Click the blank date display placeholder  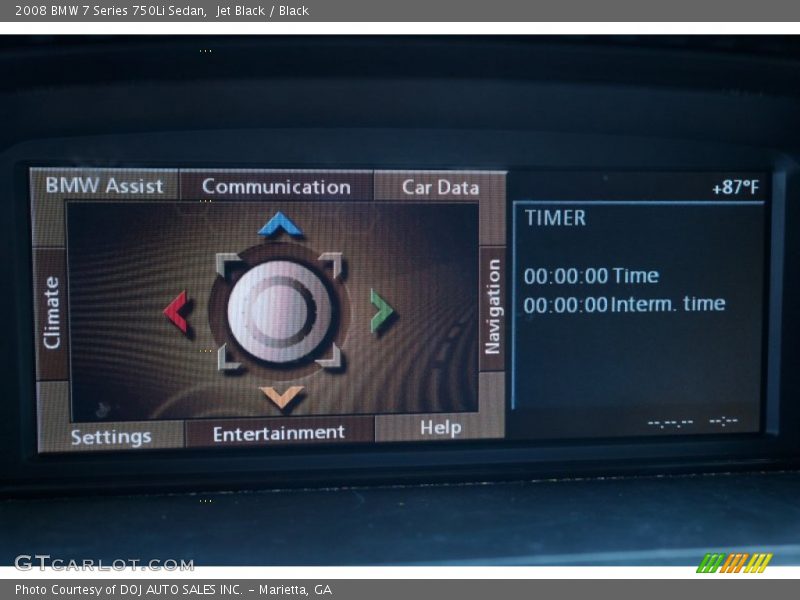tap(670, 422)
